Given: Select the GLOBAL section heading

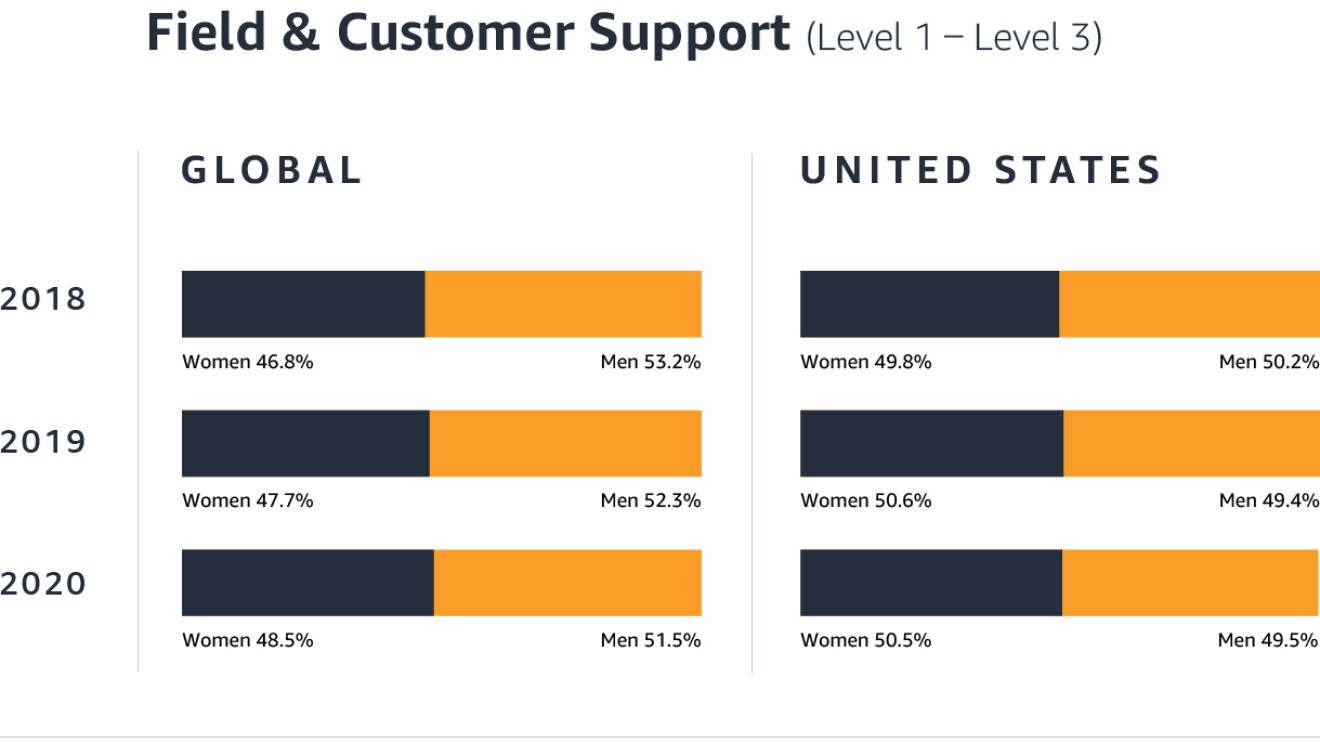Looking at the screenshot, I should click(271, 170).
